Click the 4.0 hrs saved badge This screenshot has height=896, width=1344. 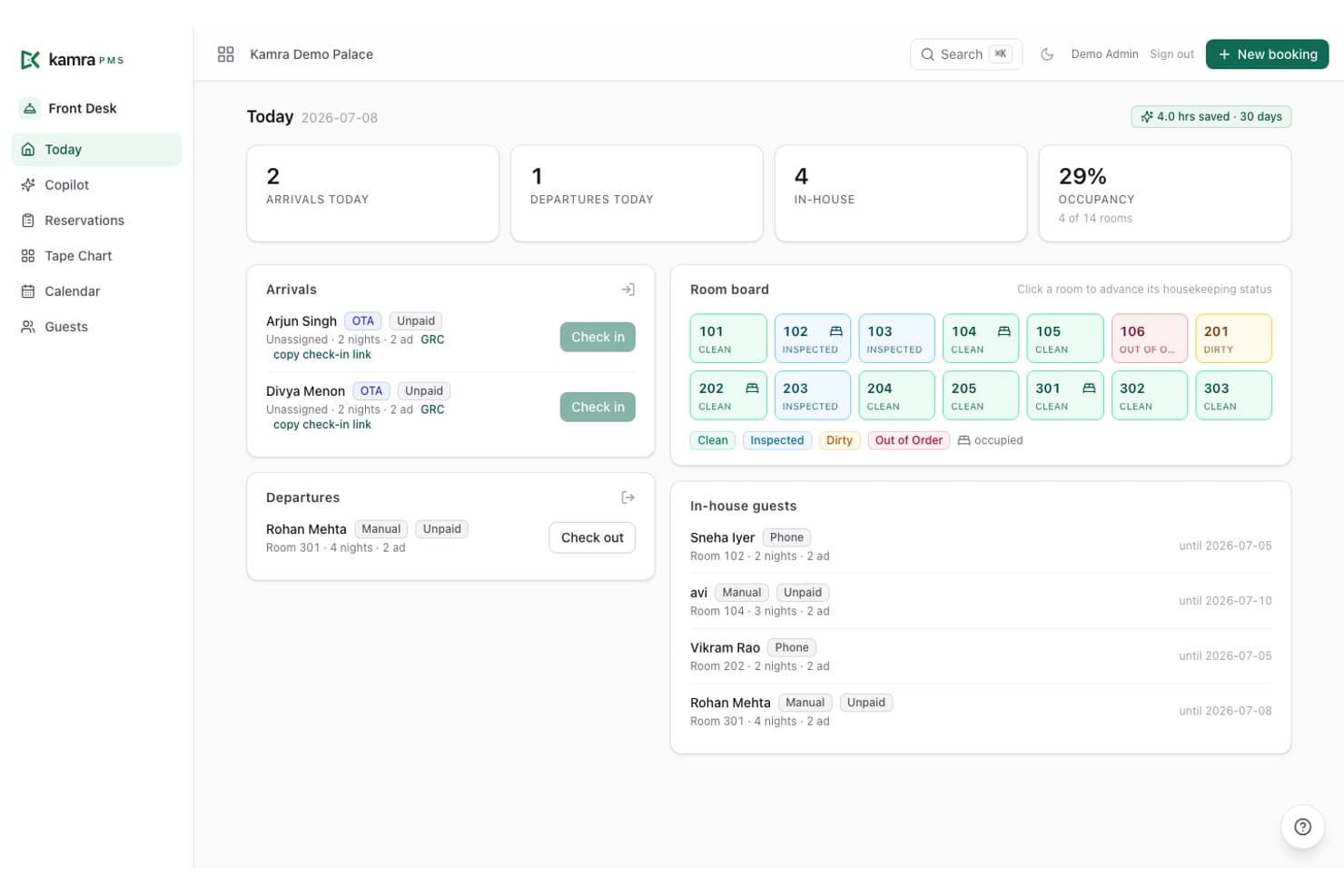click(1211, 117)
